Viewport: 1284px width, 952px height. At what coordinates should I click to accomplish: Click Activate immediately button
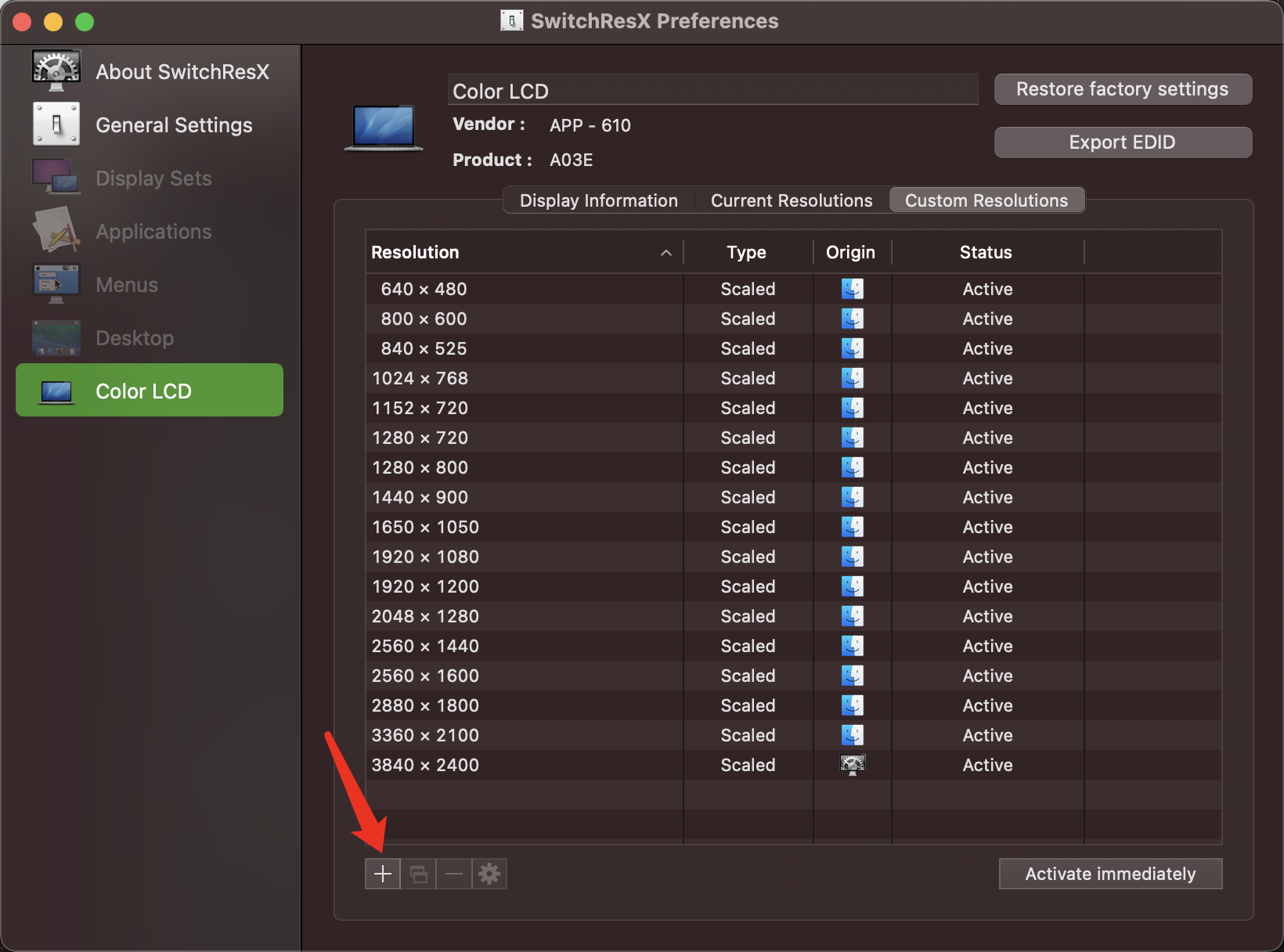tap(1110, 874)
